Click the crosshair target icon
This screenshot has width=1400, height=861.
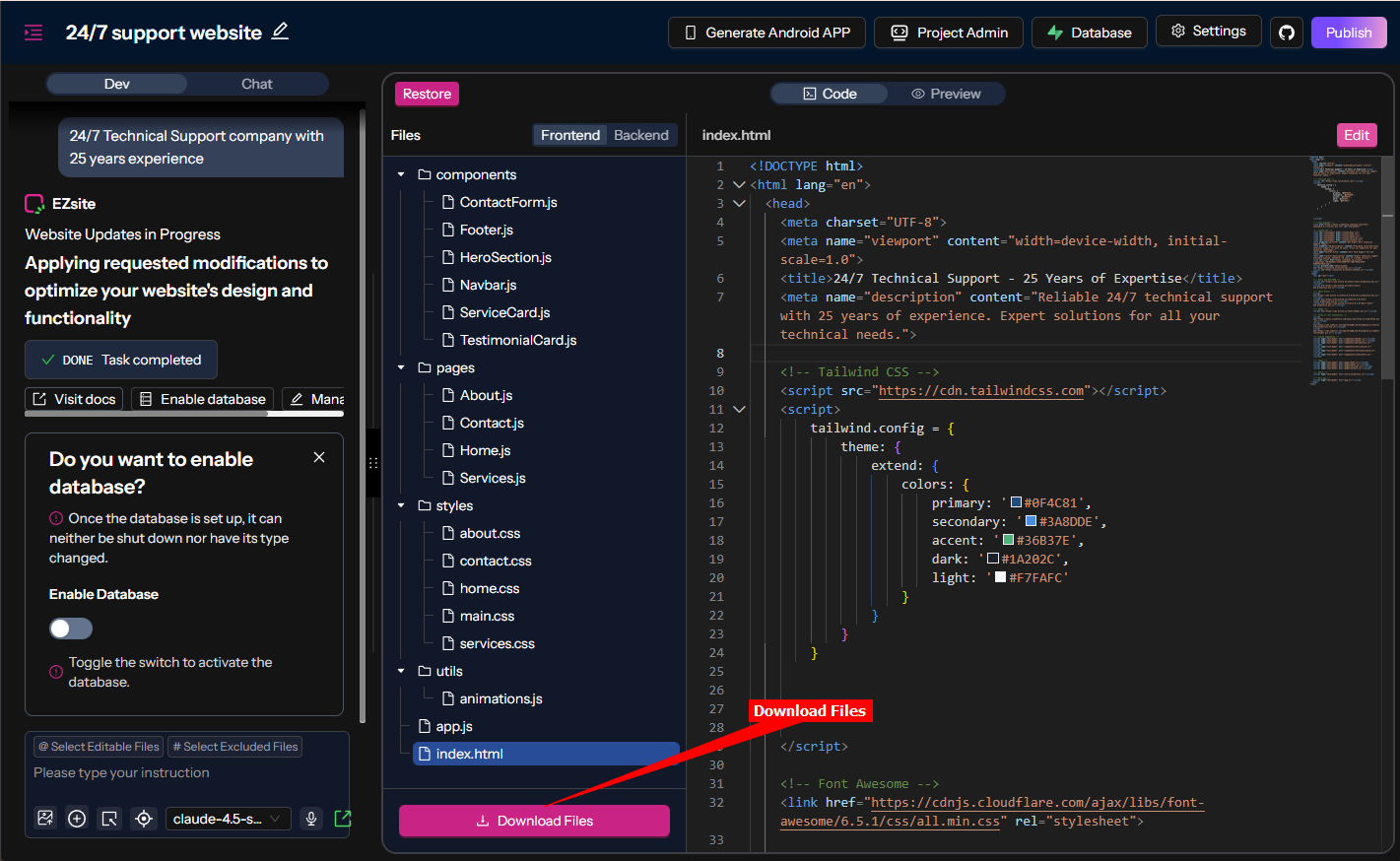click(144, 819)
